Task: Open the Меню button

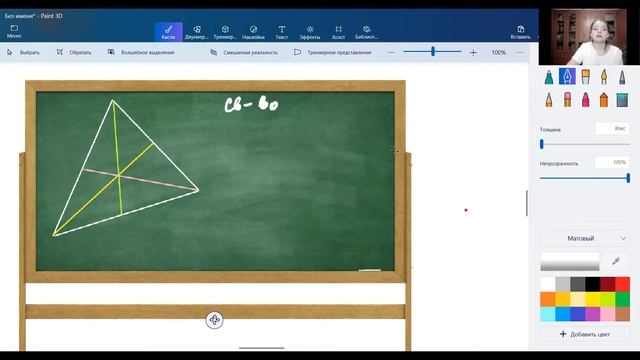Action: coord(14,31)
